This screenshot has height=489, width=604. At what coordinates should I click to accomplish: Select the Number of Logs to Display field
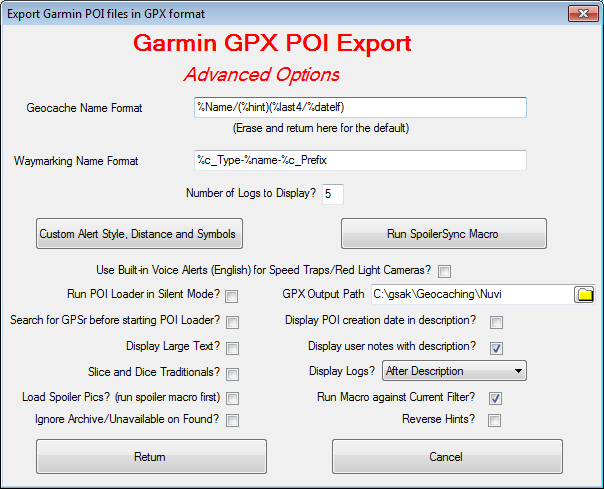[333, 194]
